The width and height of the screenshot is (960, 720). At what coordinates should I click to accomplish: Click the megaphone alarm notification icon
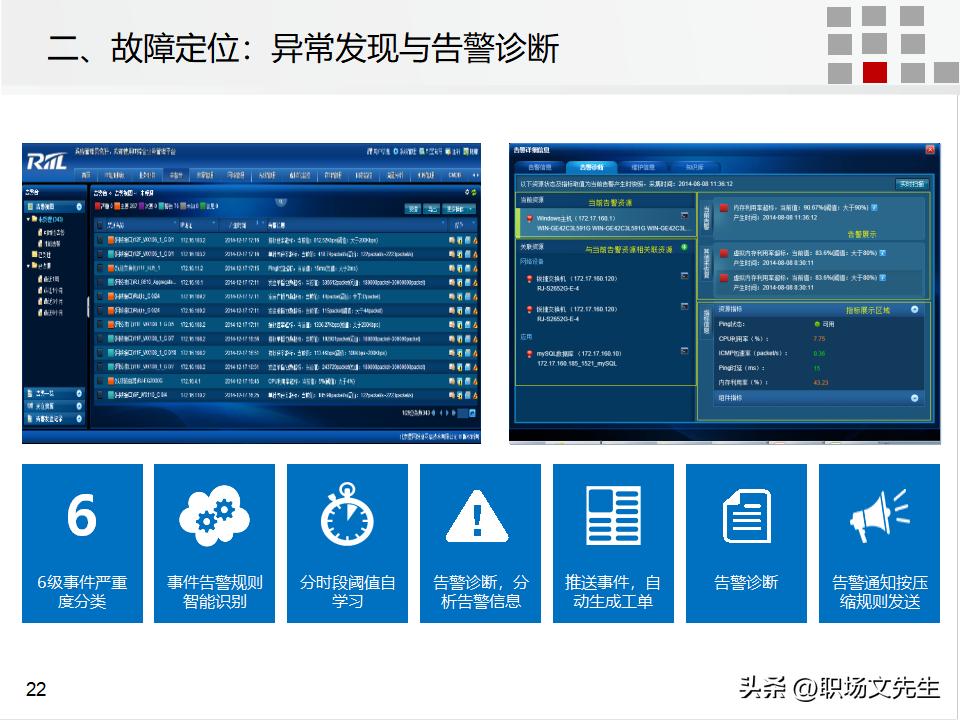880,512
